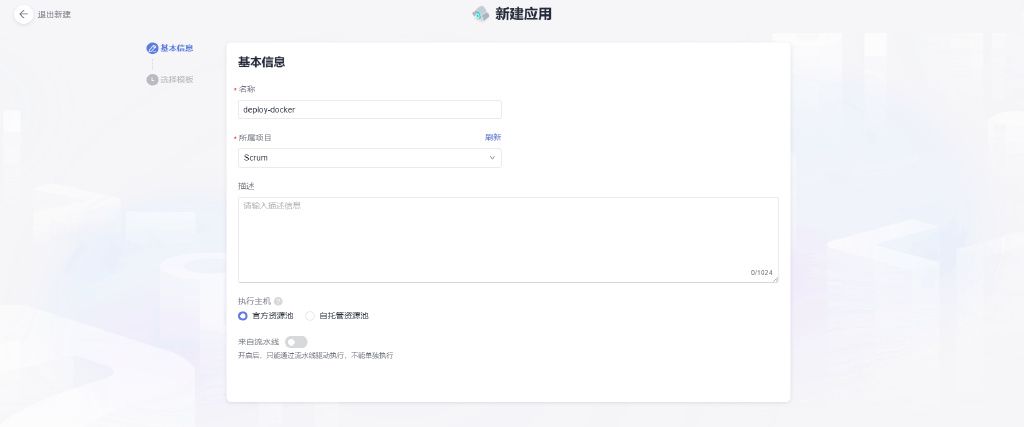Expand project list via chevron arrow
The height and width of the screenshot is (427, 1024).
coord(492,158)
